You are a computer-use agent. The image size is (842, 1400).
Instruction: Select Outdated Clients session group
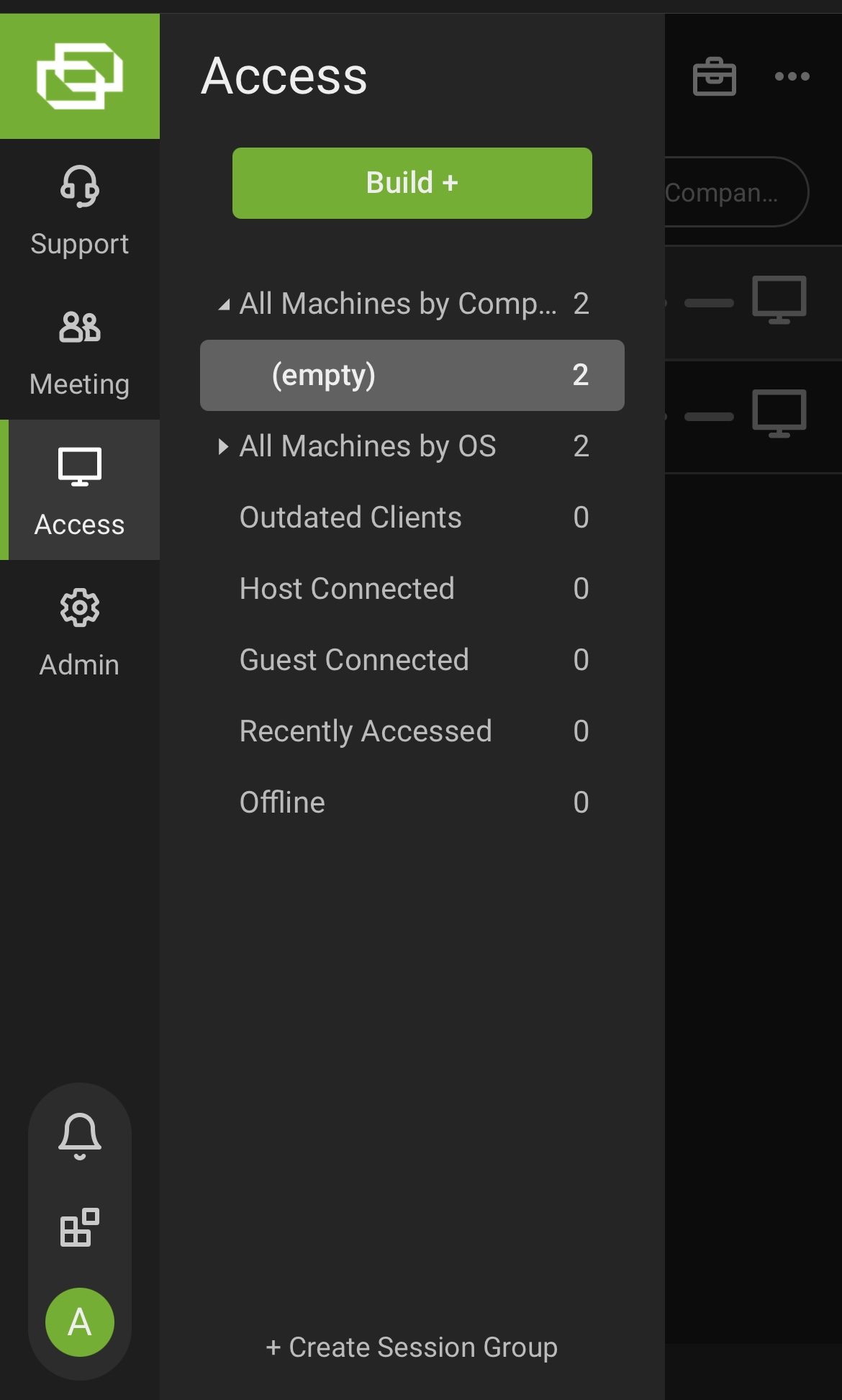350,518
